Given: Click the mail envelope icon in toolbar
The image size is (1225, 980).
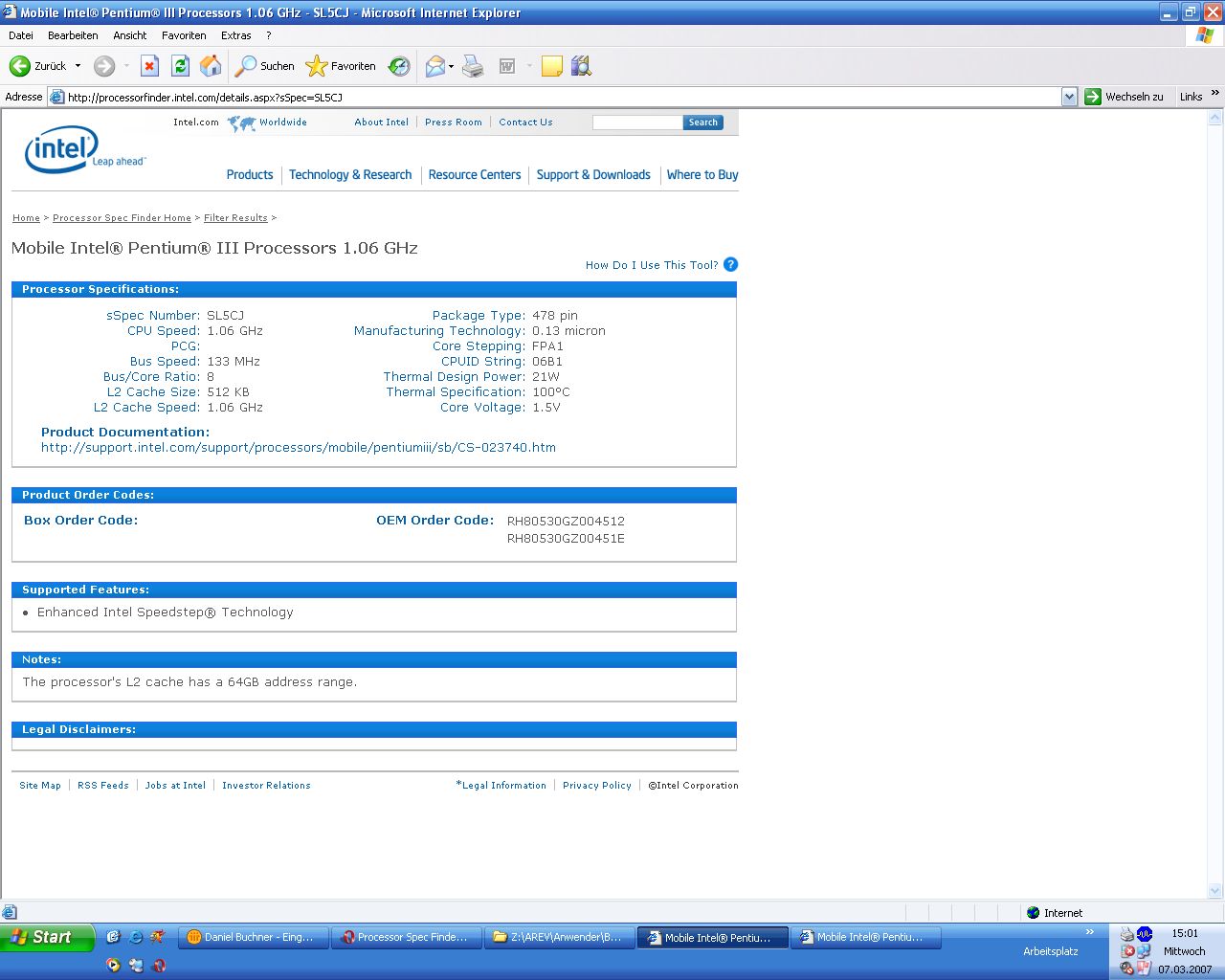Looking at the screenshot, I should point(434,66).
